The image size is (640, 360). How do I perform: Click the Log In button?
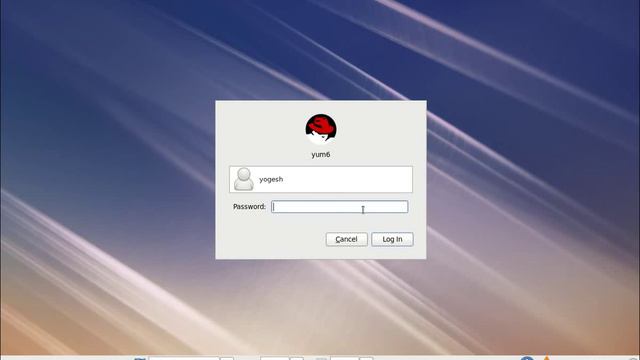click(392, 239)
